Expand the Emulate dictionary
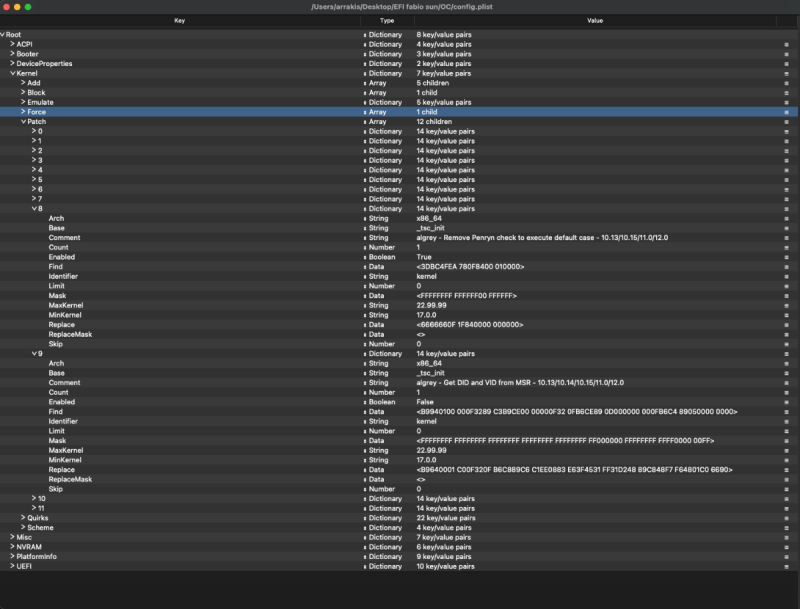This screenshot has height=609, width=800. pyautogui.click(x=23, y=102)
